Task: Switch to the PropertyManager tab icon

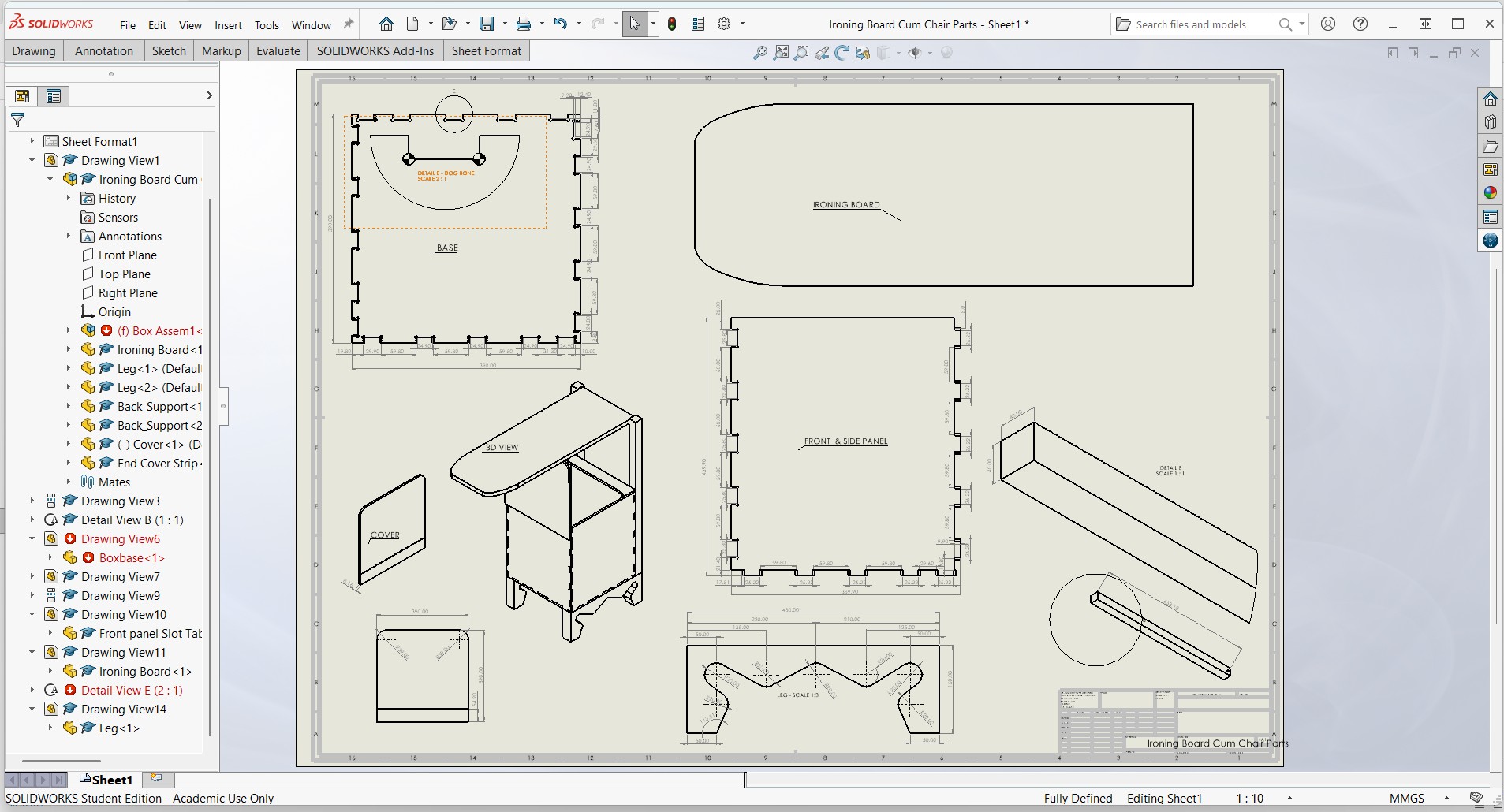Action: click(54, 96)
